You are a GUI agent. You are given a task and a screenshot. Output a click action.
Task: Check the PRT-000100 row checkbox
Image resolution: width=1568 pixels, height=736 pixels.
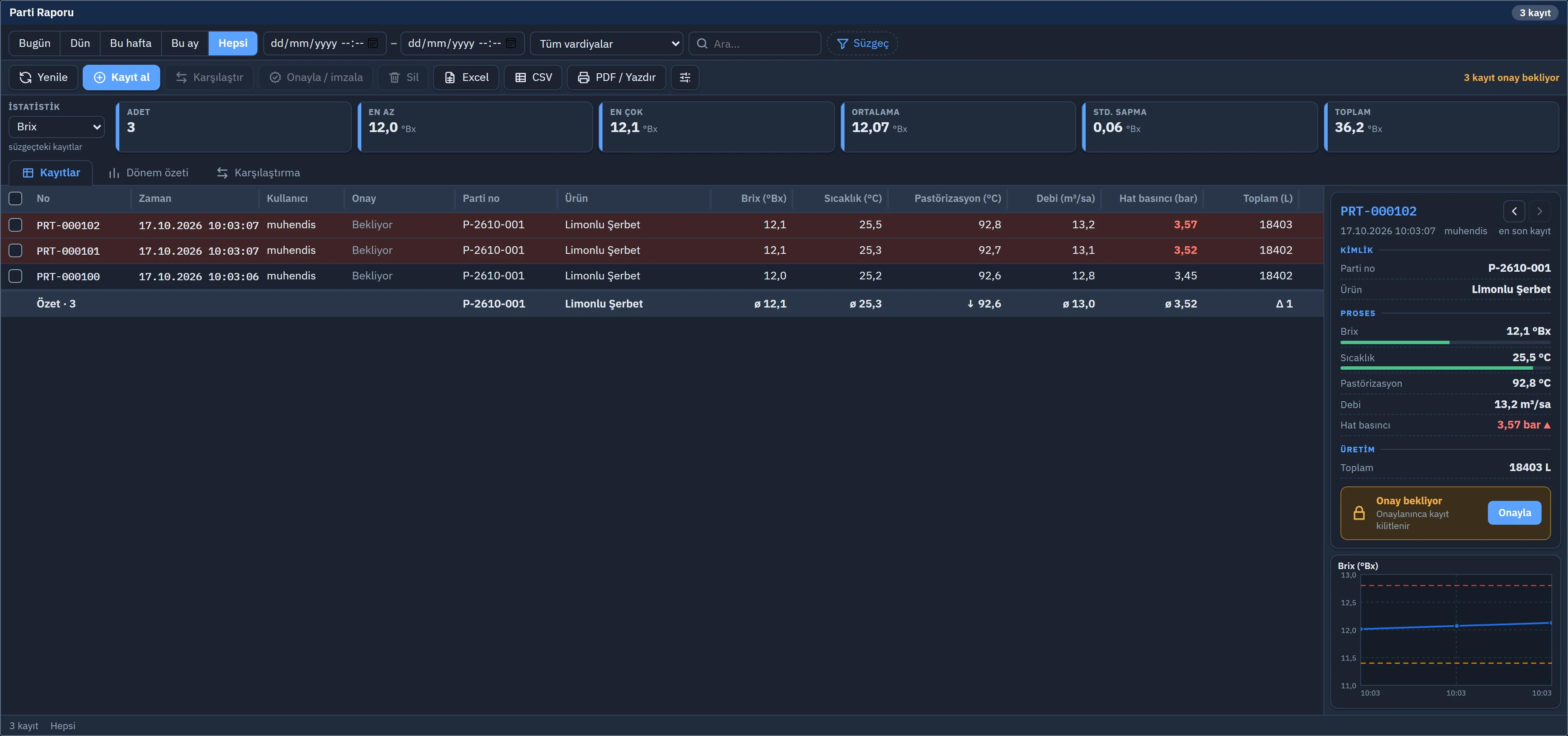pos(16,276)
